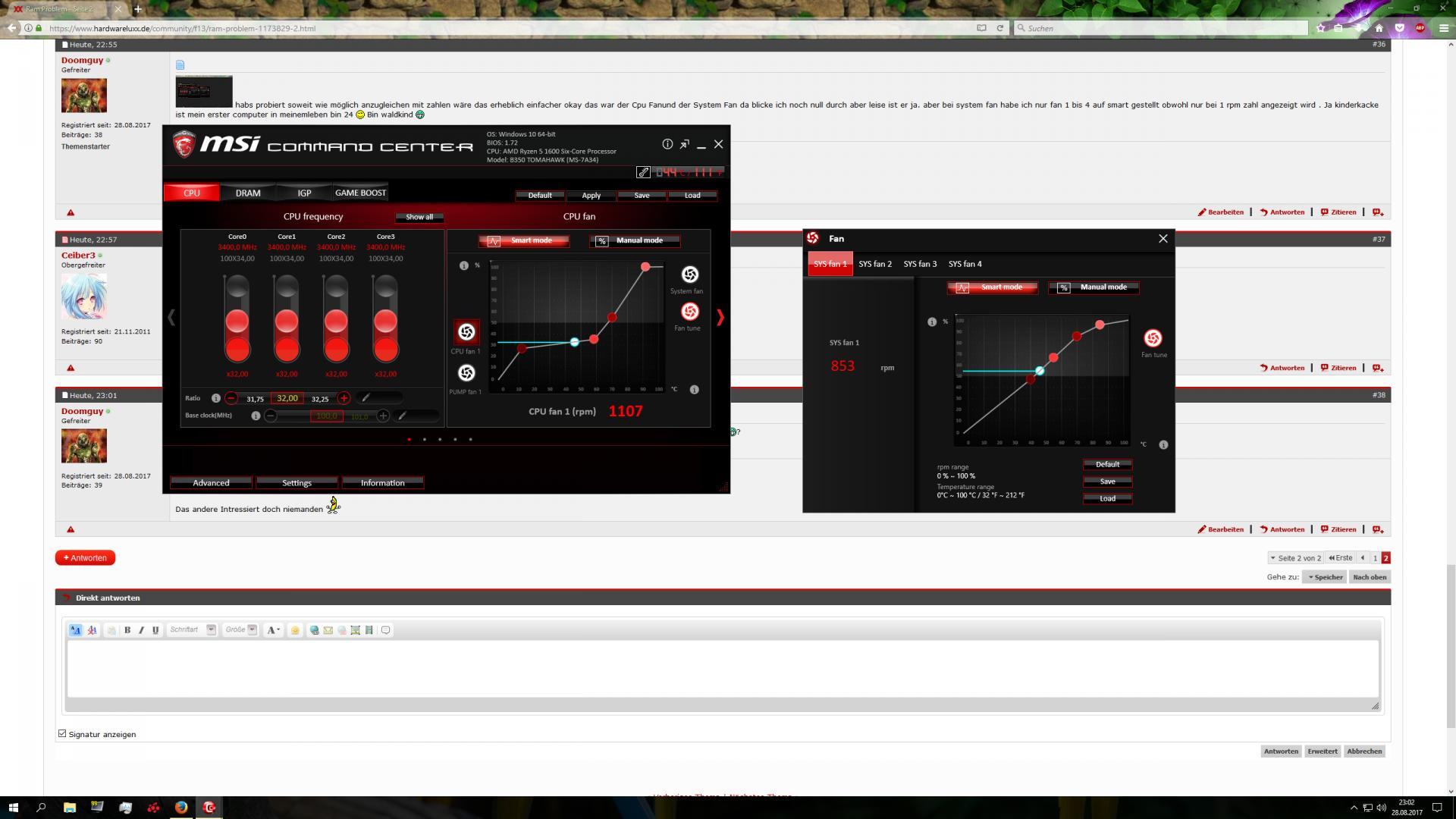
Task: Click Save in the Fan window
Action: pyautogui.click(x=1107, y=482)
